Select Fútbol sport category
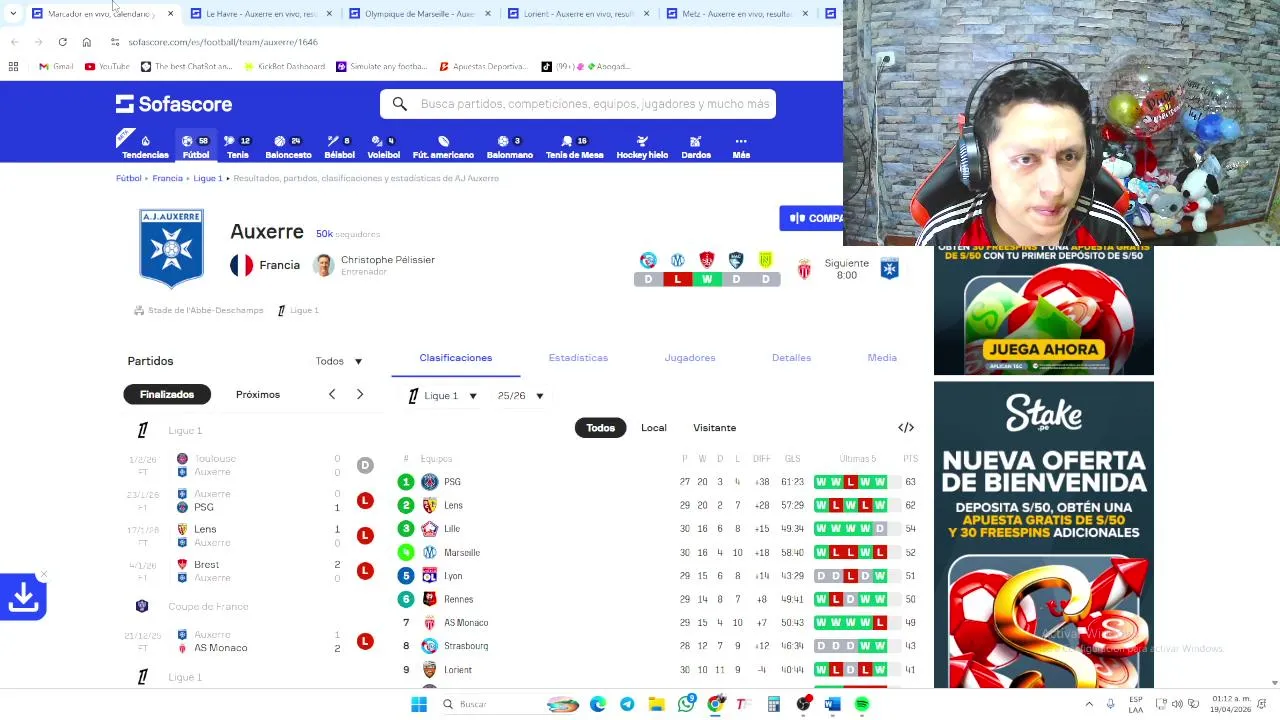This screenshot has height=720, width=1280. pos(196,147)
